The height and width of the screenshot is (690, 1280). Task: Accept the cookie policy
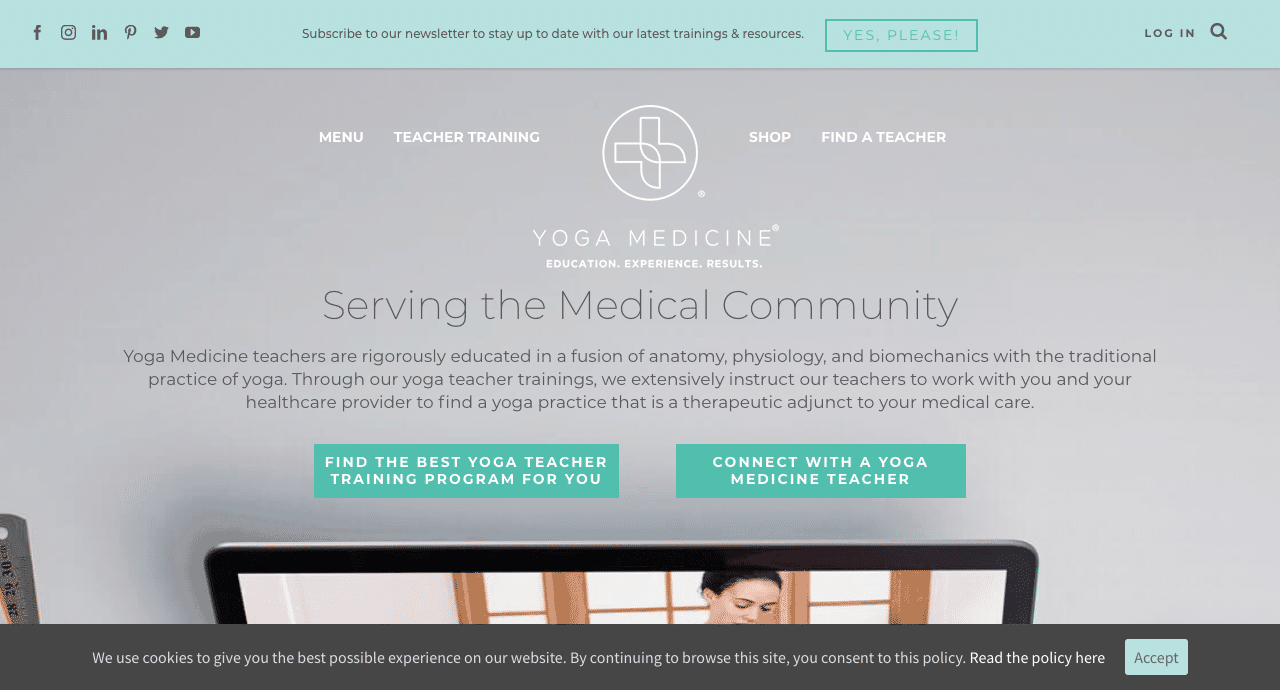tap(1156, 657)
